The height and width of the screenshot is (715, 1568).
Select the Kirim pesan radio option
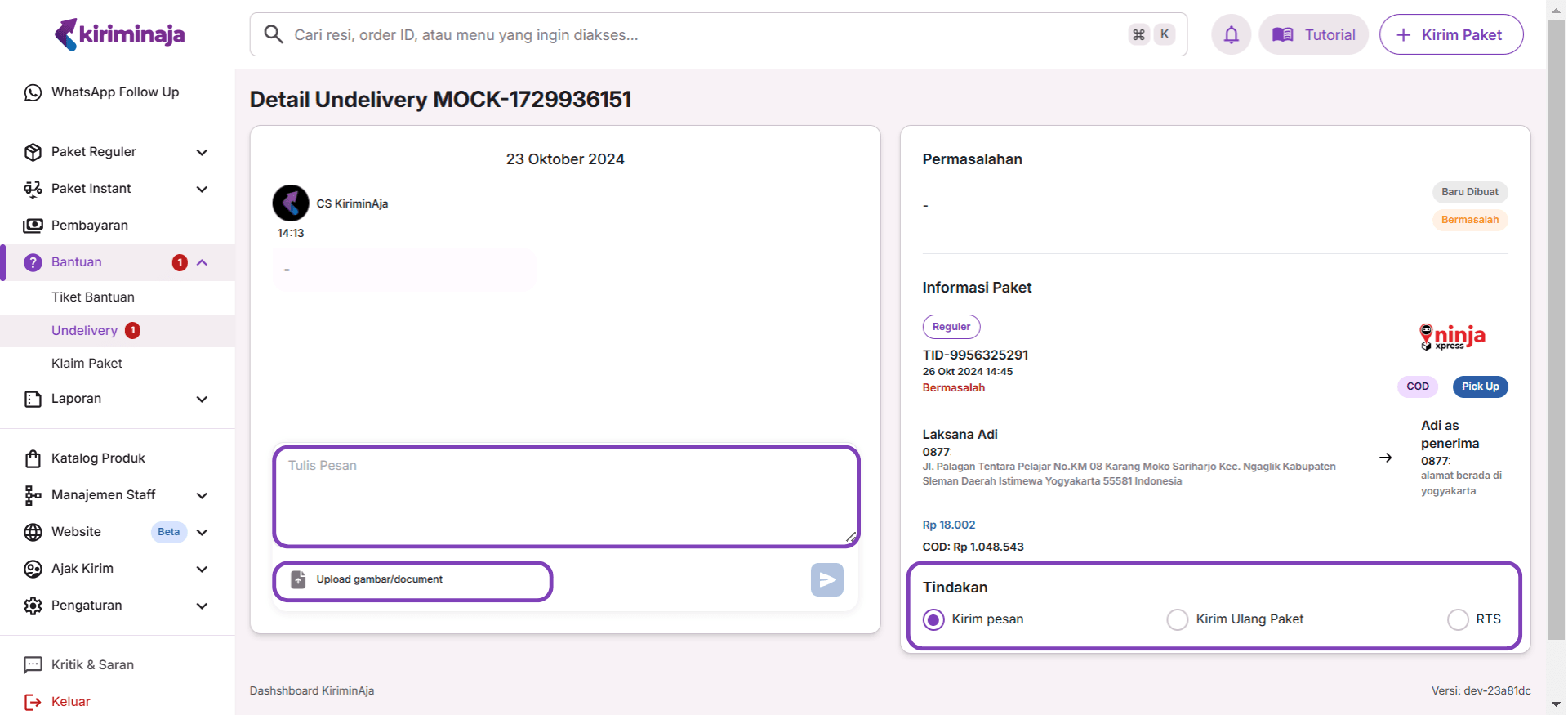pos(933,619)
